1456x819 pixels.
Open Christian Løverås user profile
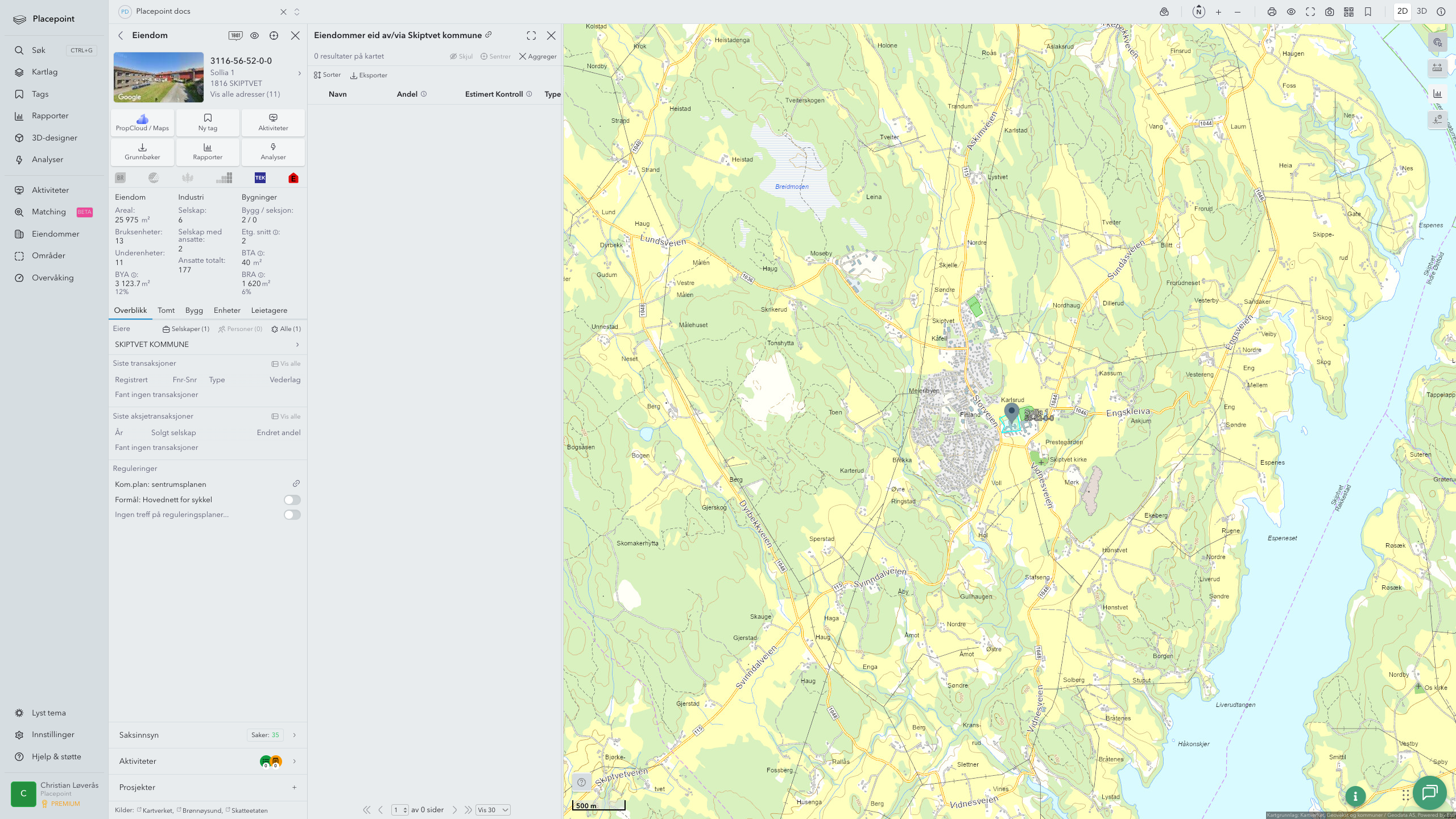pyautogui.click(x=55, y=794)
